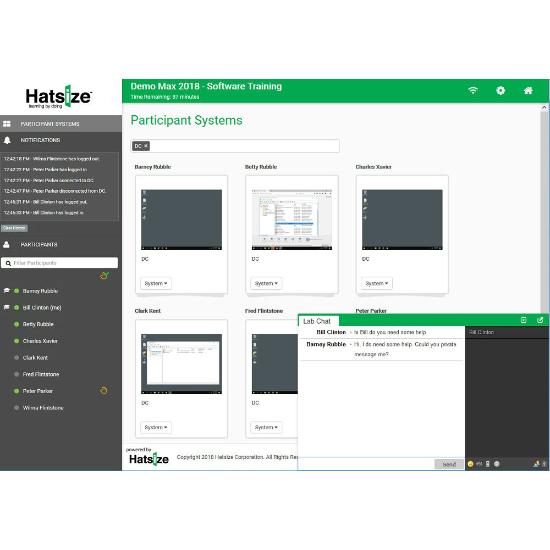Click the Filter Participants search field
This screenshot has width=550, height=550.
click(60, 263)
